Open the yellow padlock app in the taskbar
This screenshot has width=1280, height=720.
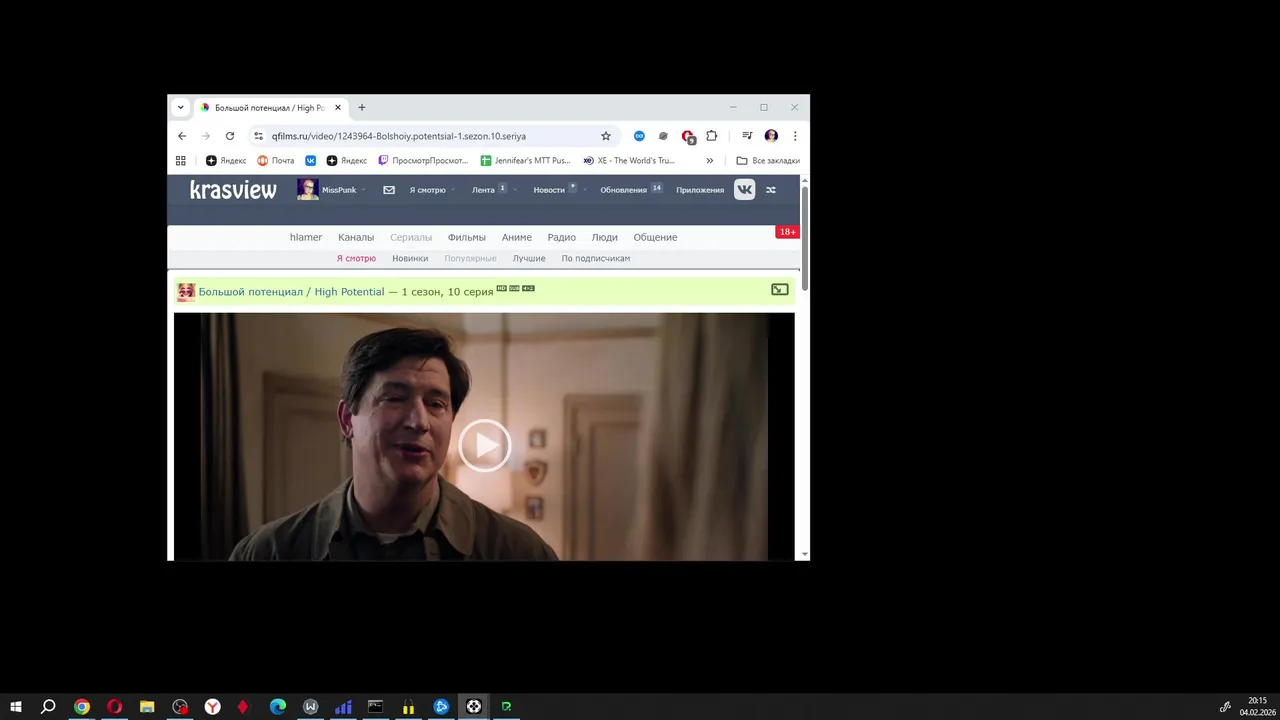tap(408, 706)
